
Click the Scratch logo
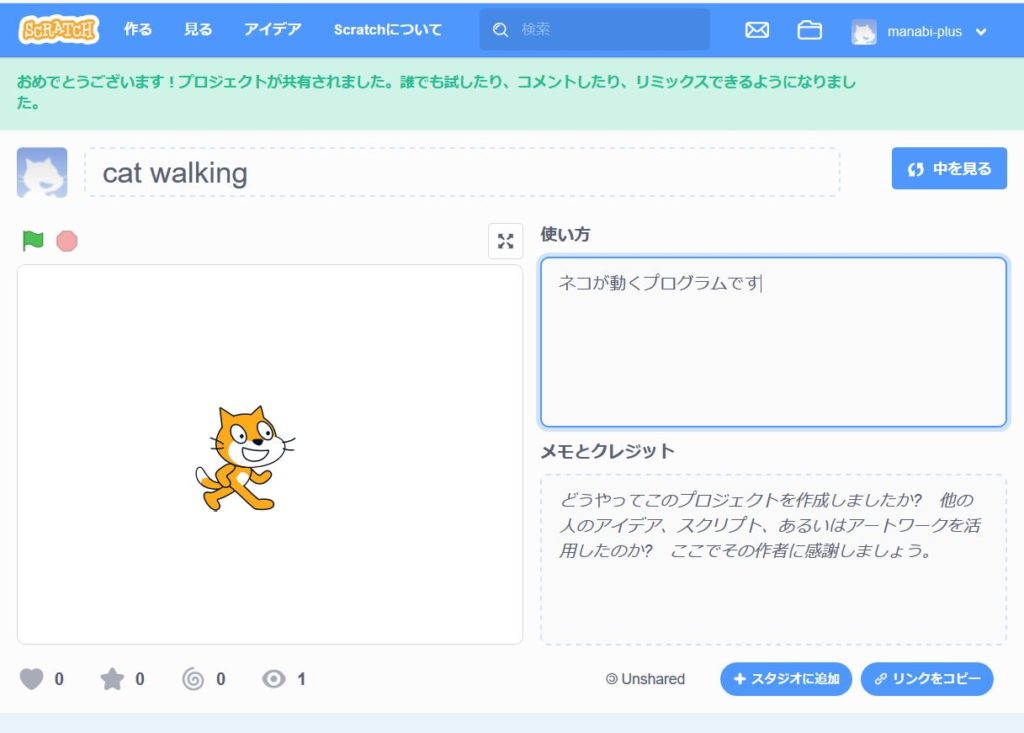click(59, 29)
